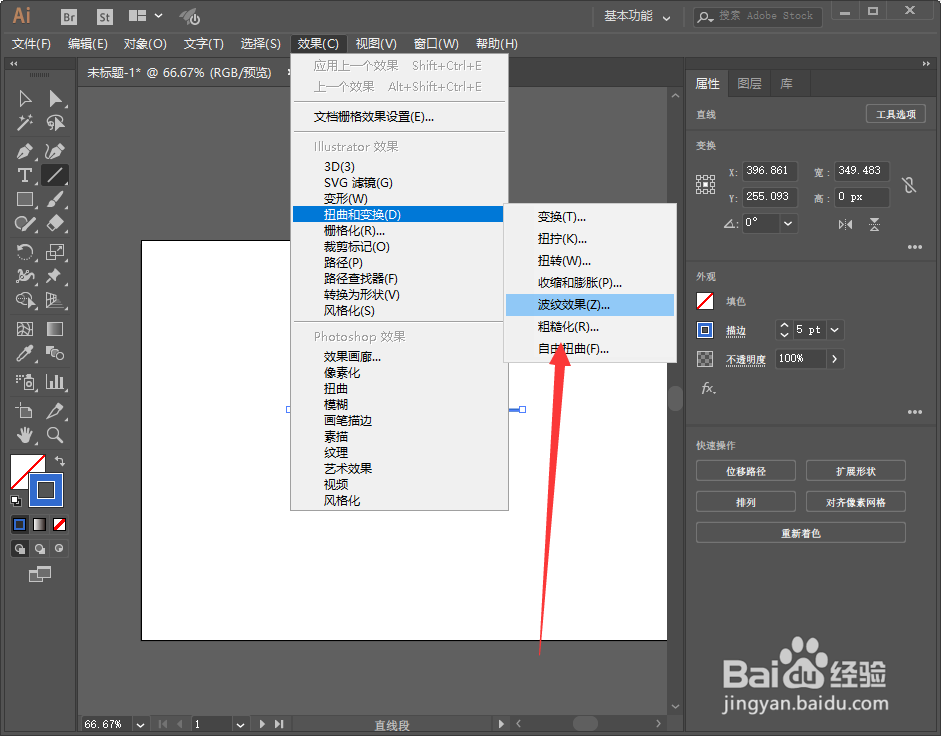Select the Zoom tool
Image resolution: width=941 pixels, height=736 pixels.
pyautogui.click(x=55, y=435)
